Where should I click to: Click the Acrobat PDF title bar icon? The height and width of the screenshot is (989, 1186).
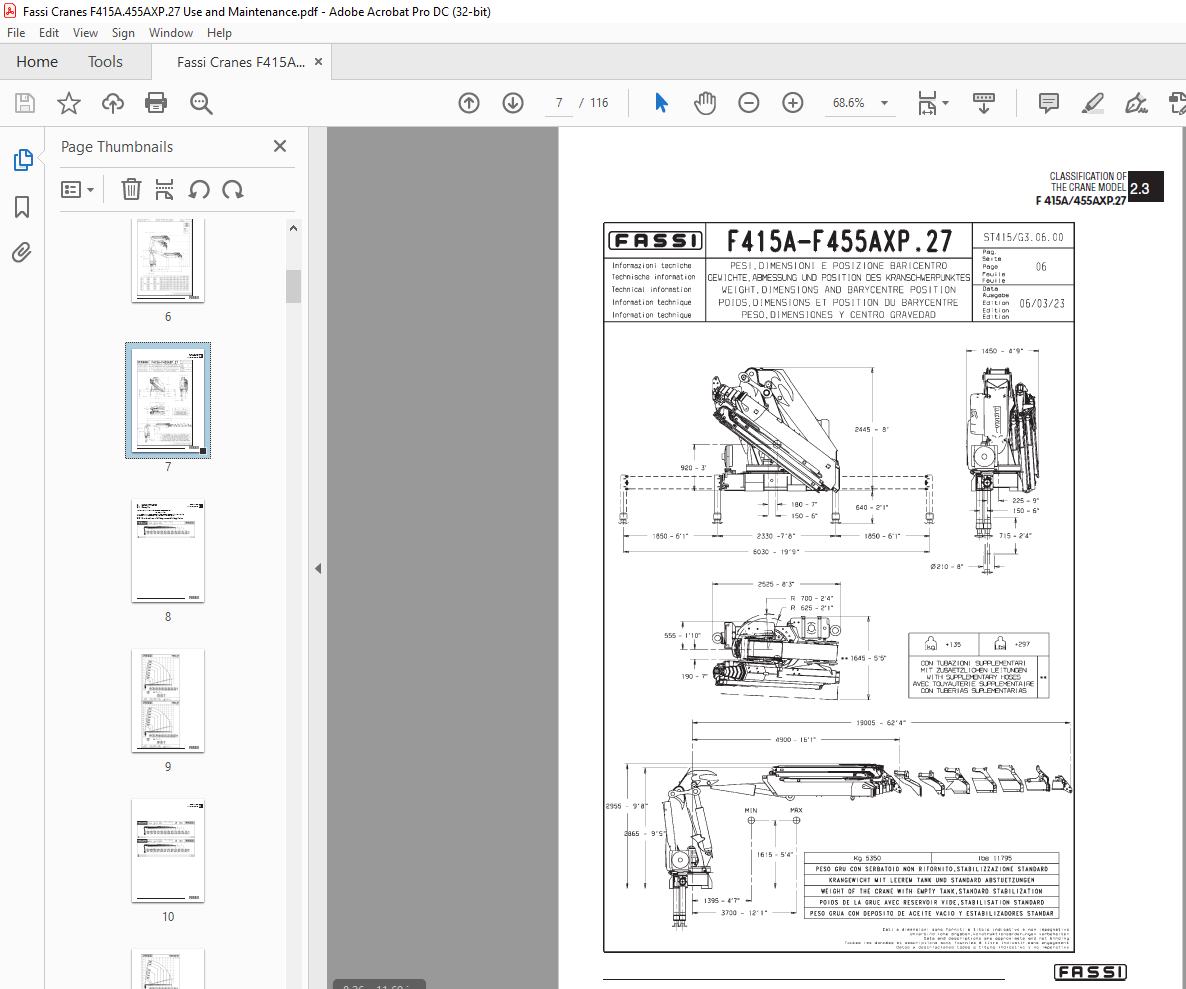point(10,11)
